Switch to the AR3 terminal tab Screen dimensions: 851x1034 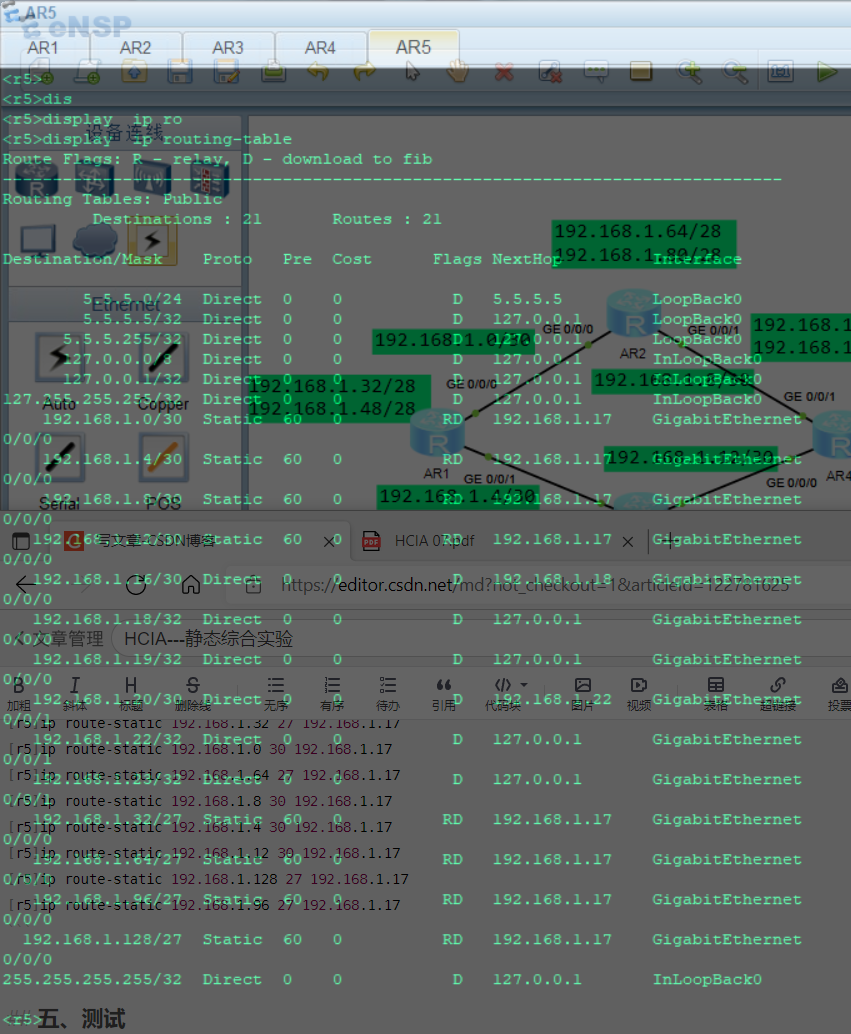(x=228, y=47)
